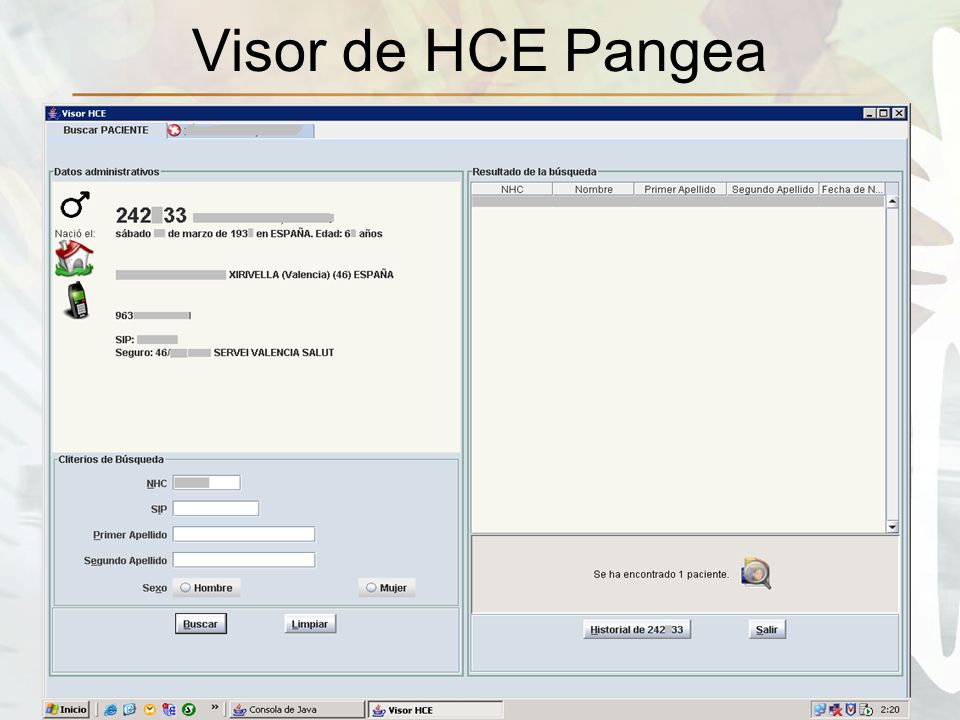Click the mobile phone icon
960x720 pixels.
[x=77, y=300]
